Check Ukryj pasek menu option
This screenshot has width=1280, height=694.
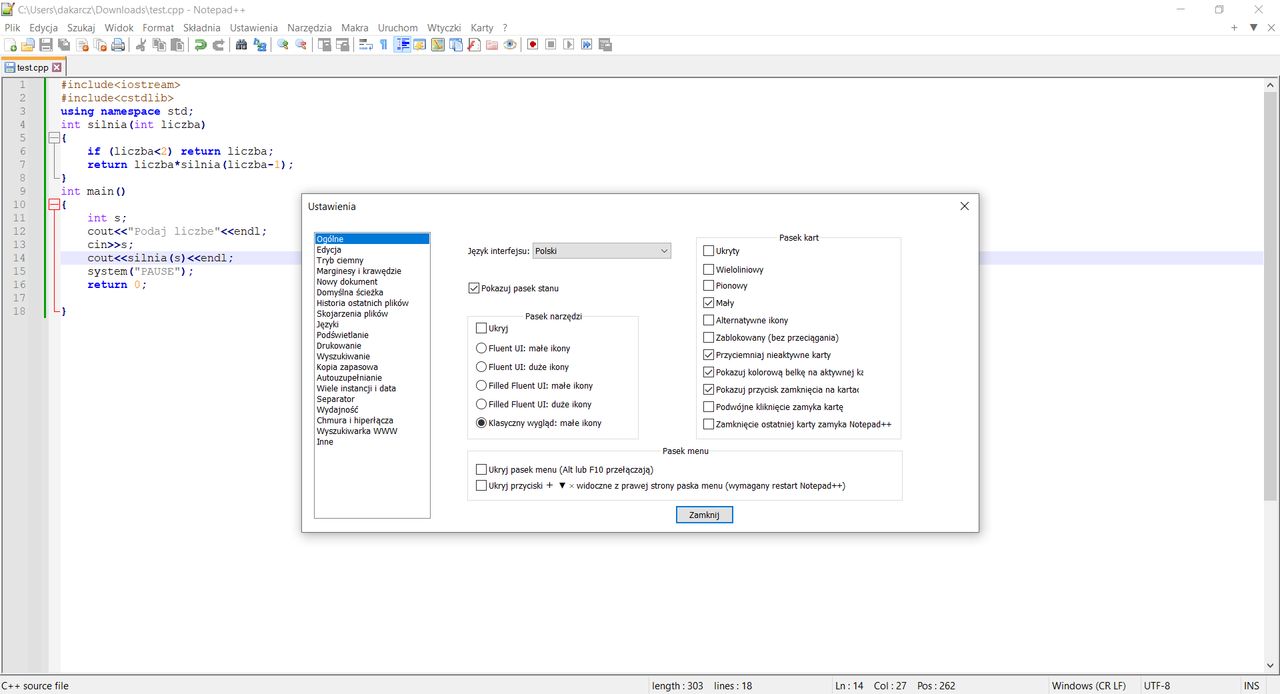click(482, 469)
